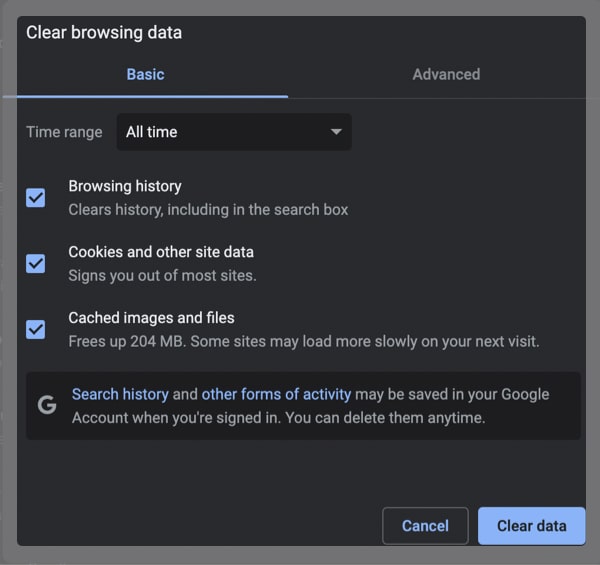Toggle the Cookies and other site data checkbox

pyautogui.click(x=36, y=264)
